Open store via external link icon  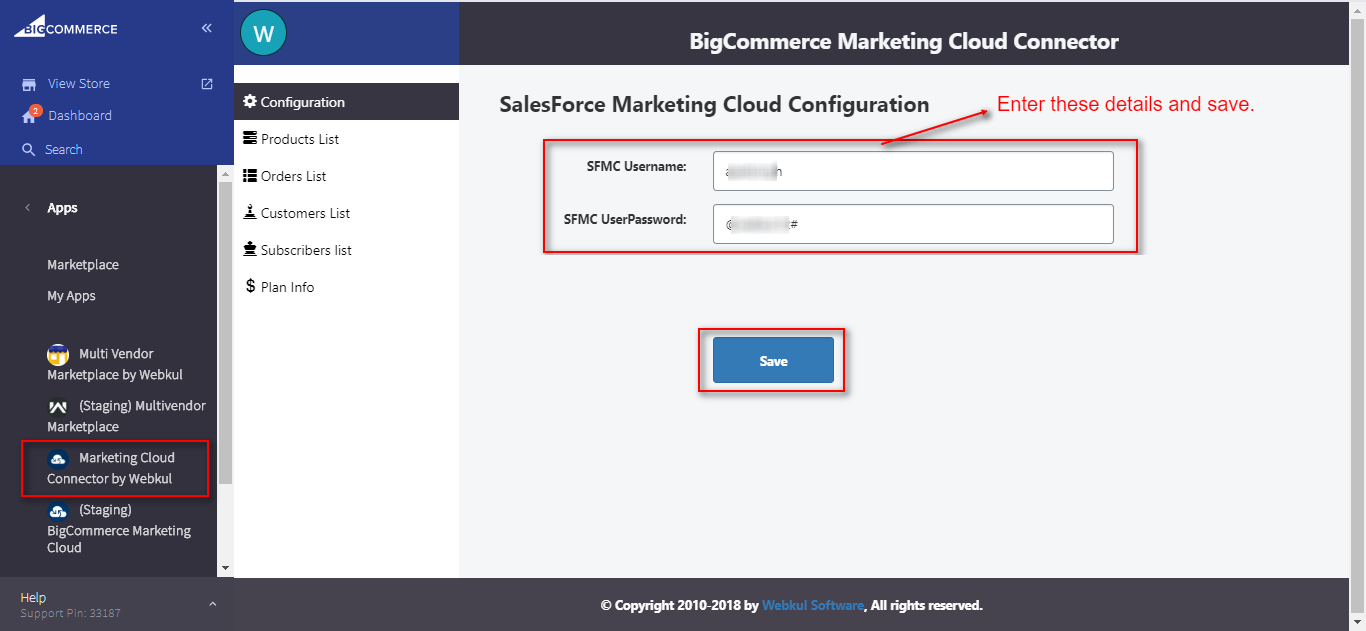point(207,84)
